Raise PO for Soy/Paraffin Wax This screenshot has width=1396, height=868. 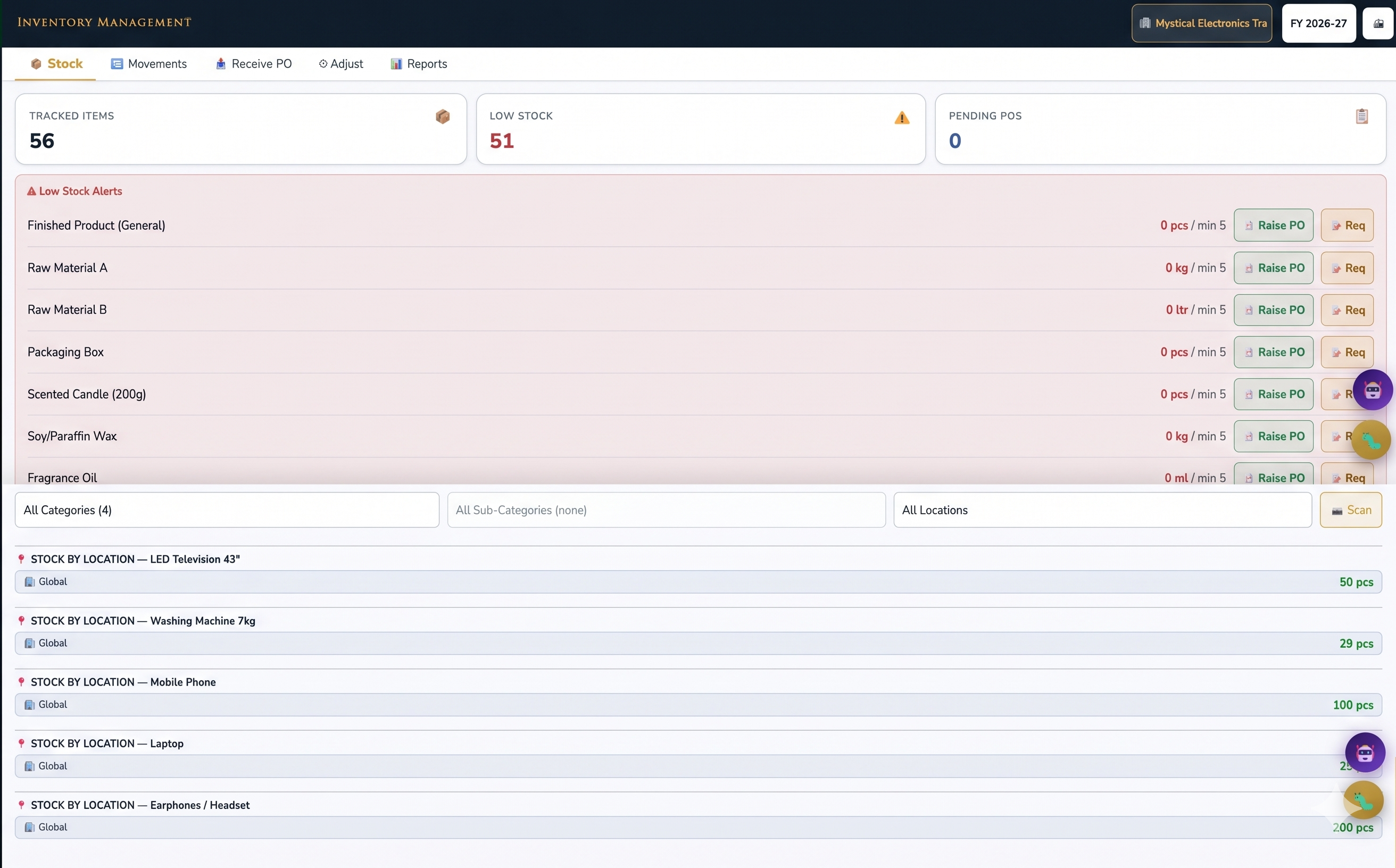[x=1273, y=436]
